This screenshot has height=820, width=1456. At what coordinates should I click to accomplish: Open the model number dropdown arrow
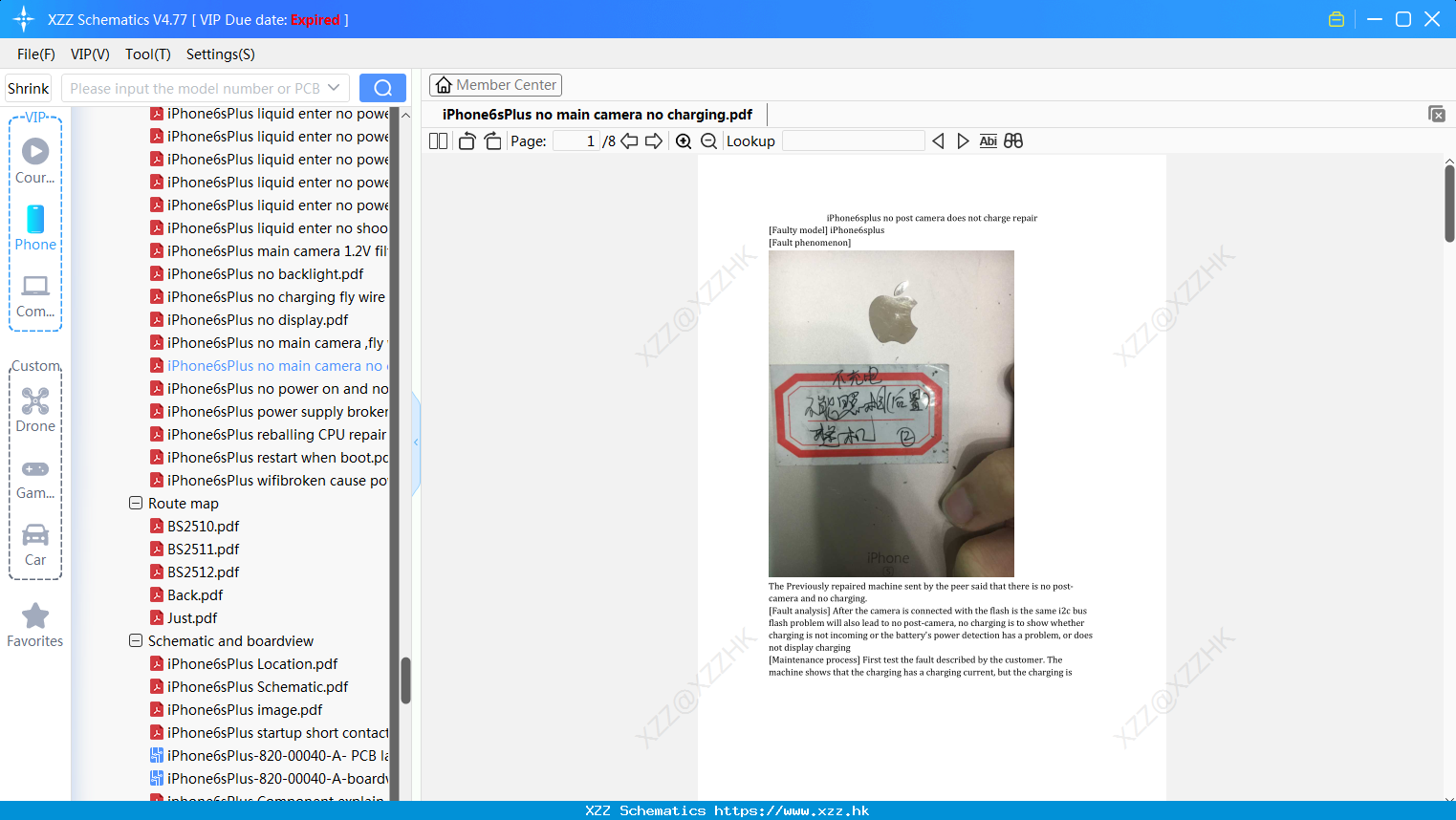tap(334, 88)
